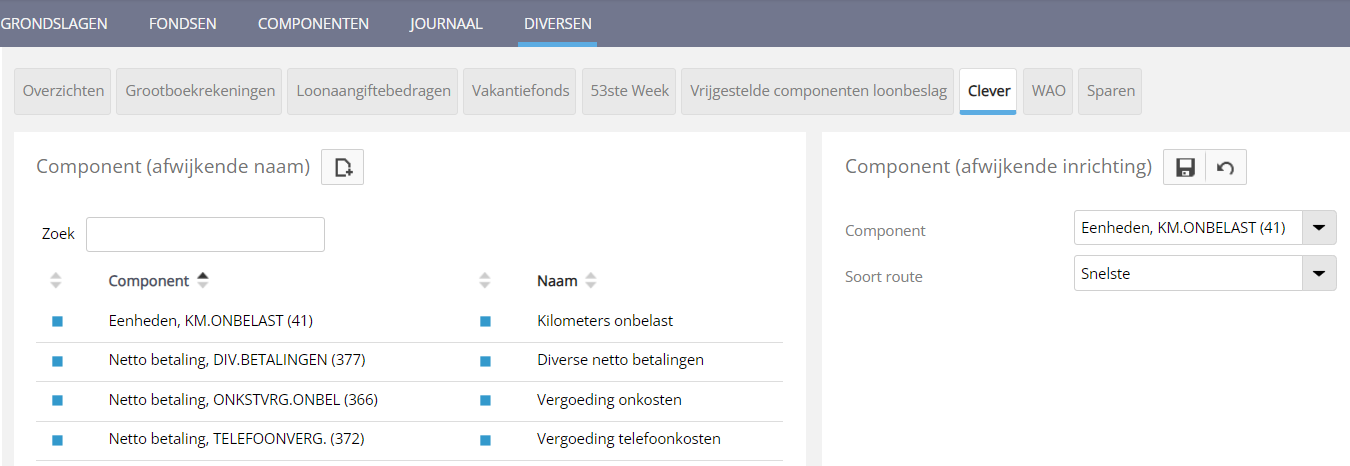The height and width of the screenshot is (466, 1350).
Task: Sort by the Naam column arrow
Action: [x=591, y=281]
